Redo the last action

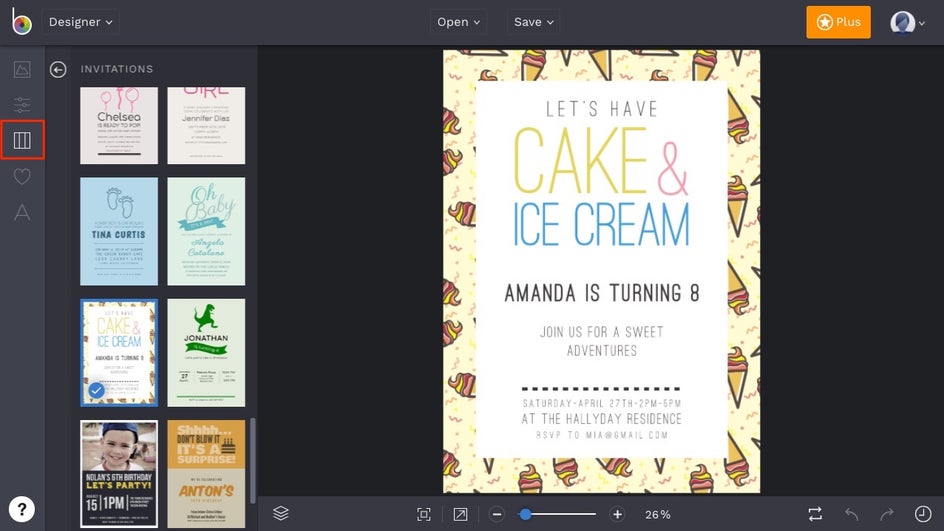click(887, 514)
